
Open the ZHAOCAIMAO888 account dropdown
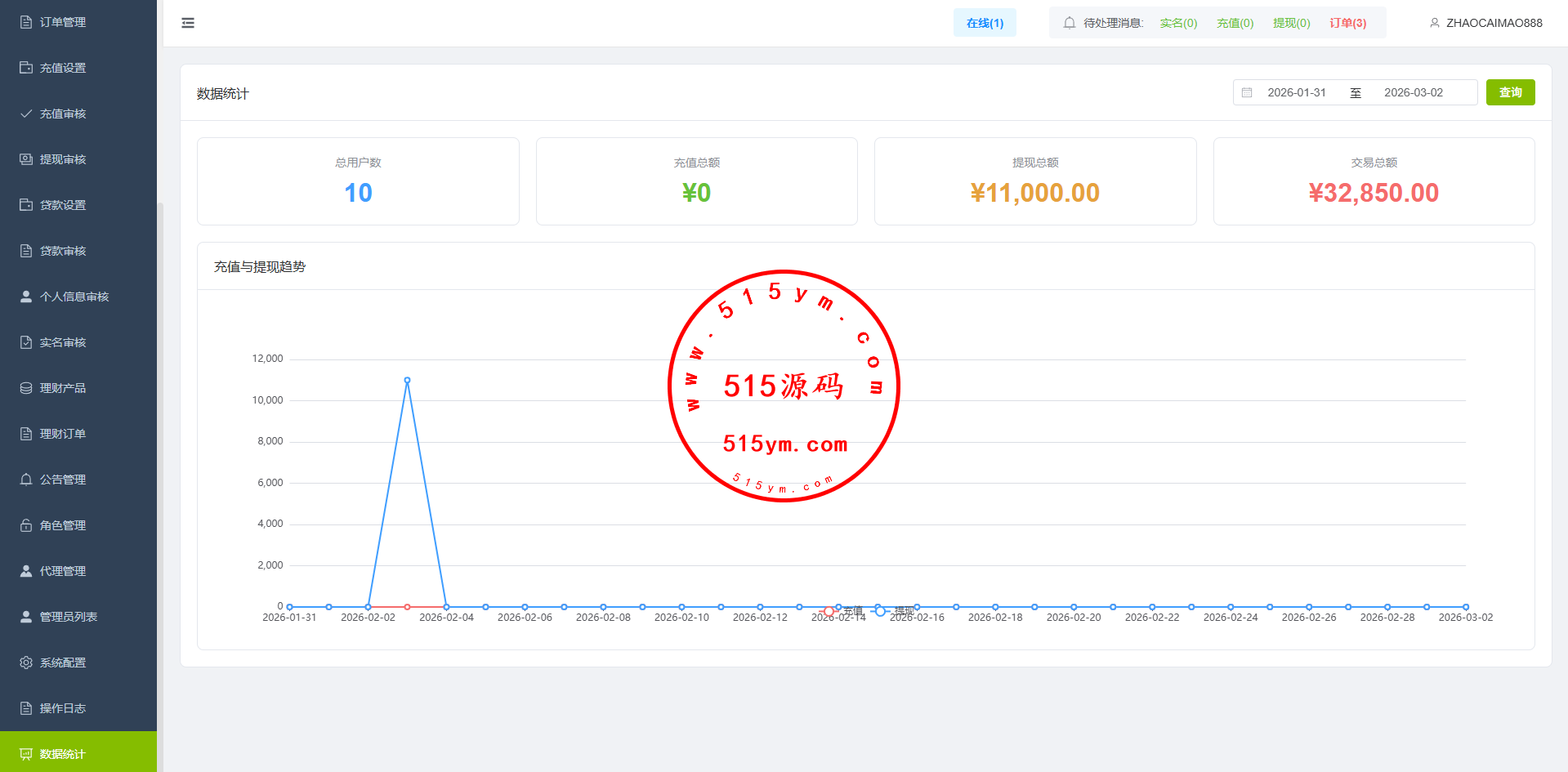(1494, 23)
